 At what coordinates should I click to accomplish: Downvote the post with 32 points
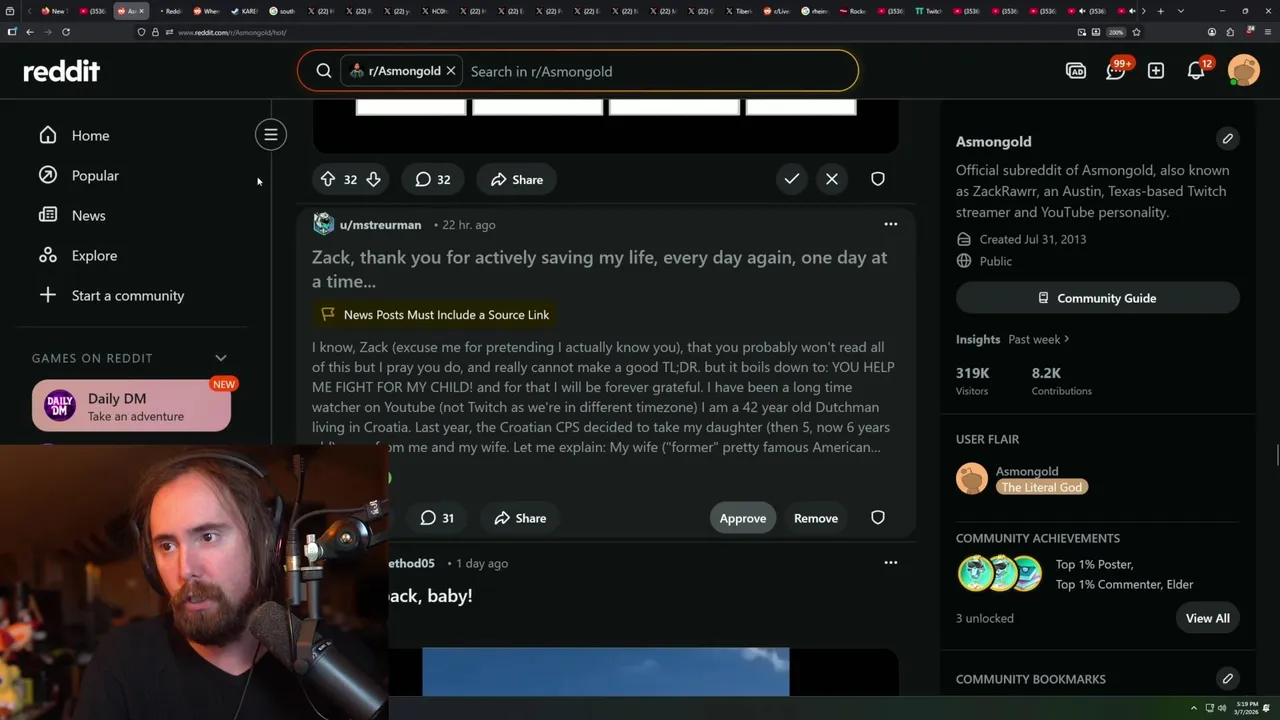point(373,179)
